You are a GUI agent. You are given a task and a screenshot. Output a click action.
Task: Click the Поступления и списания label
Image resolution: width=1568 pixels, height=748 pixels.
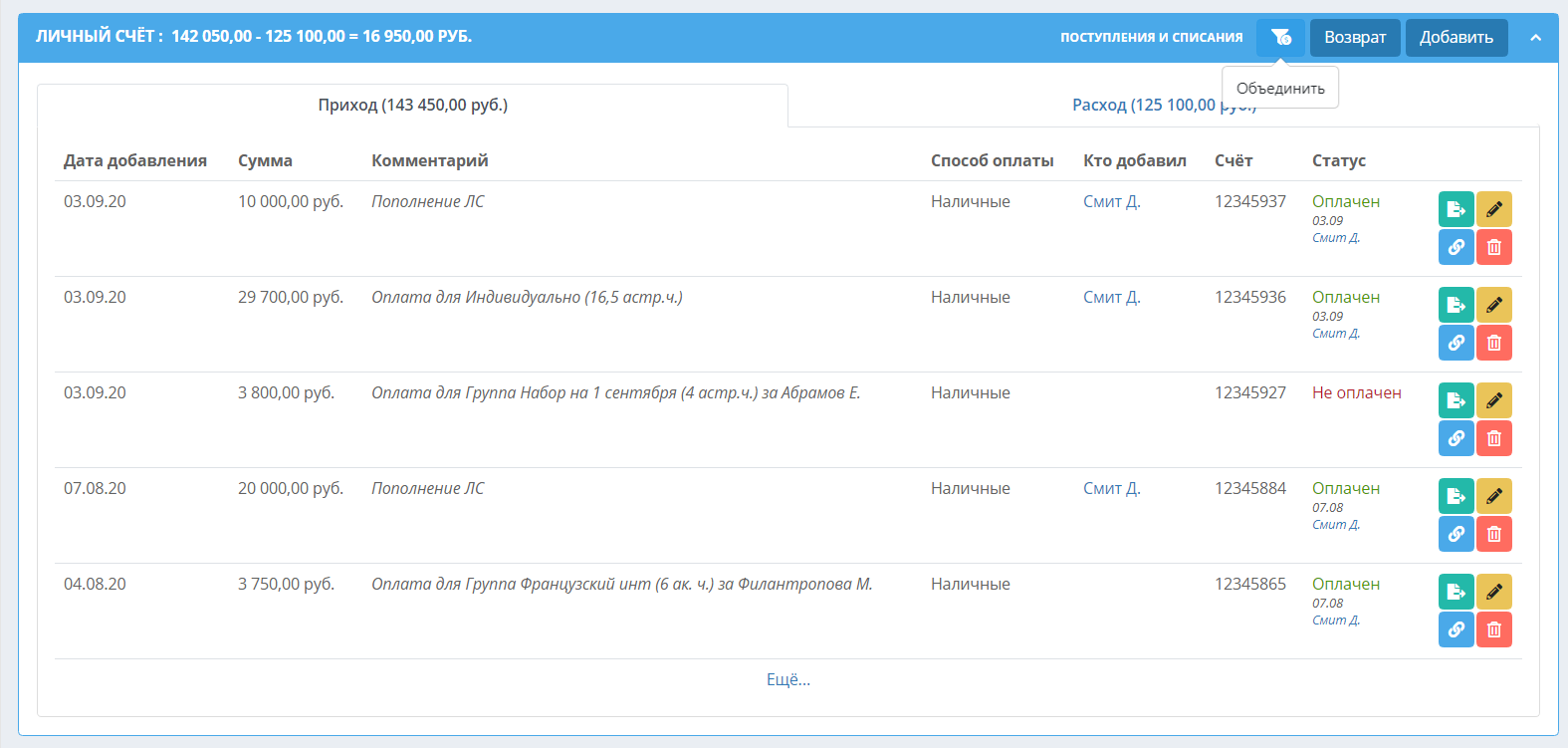[x=1152, y=37]
